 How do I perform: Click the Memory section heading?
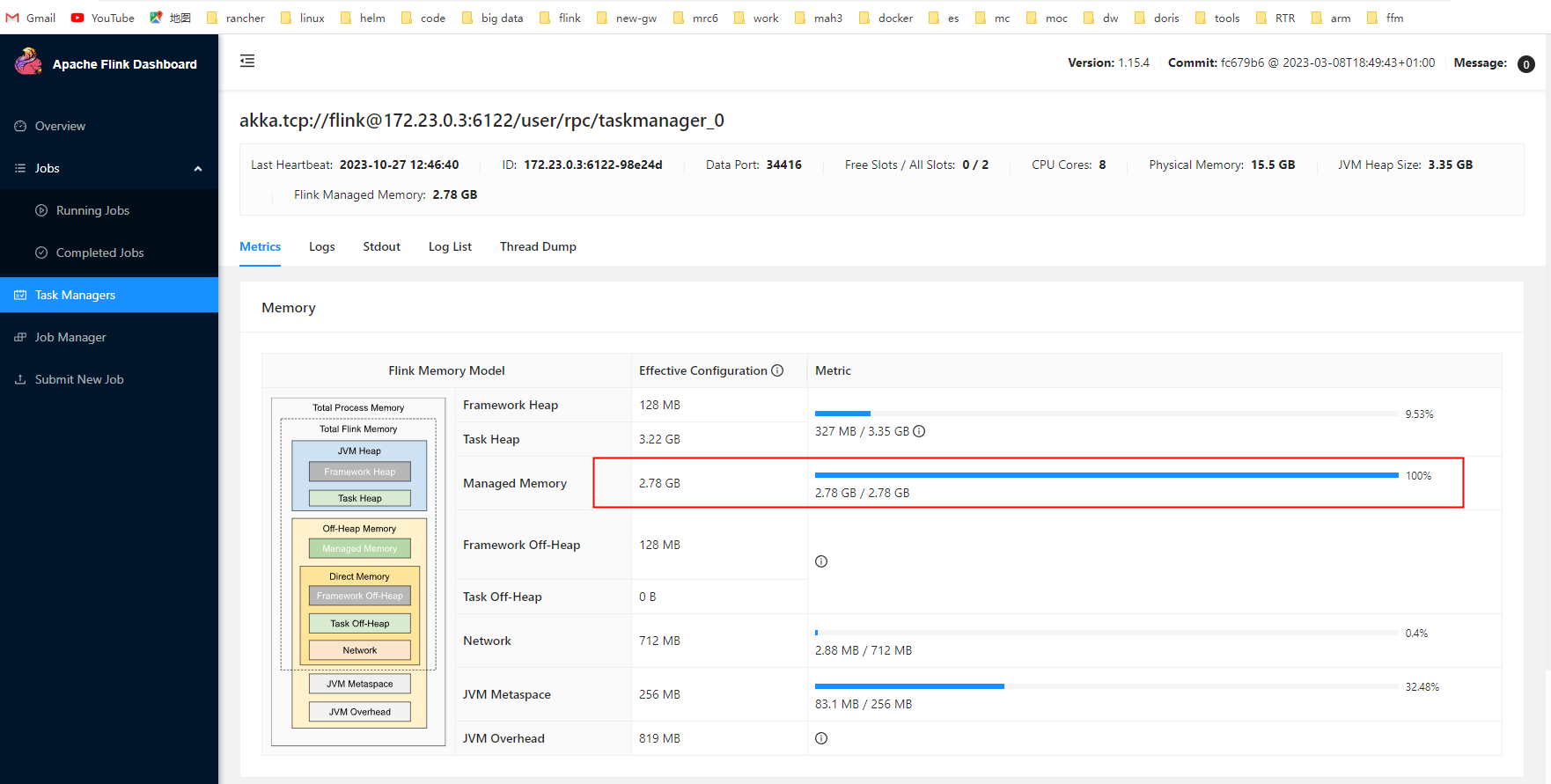[x=289, y=307]
